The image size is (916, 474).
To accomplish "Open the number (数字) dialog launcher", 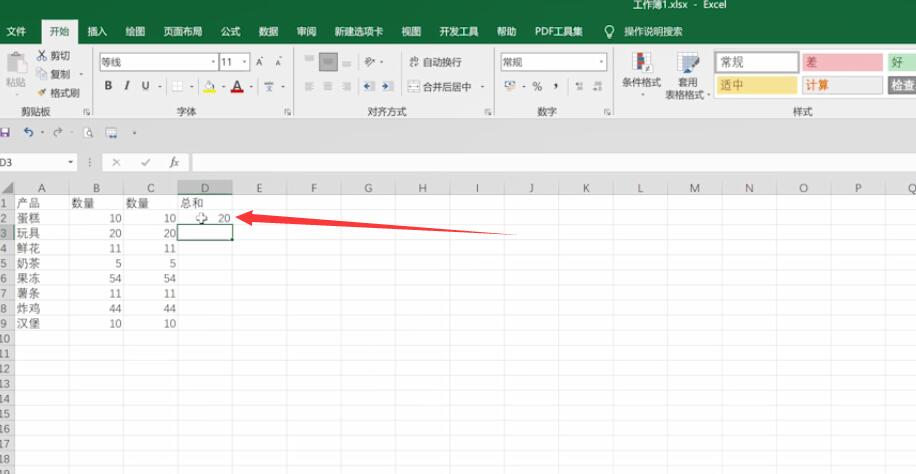I will (x=607, y=112).
